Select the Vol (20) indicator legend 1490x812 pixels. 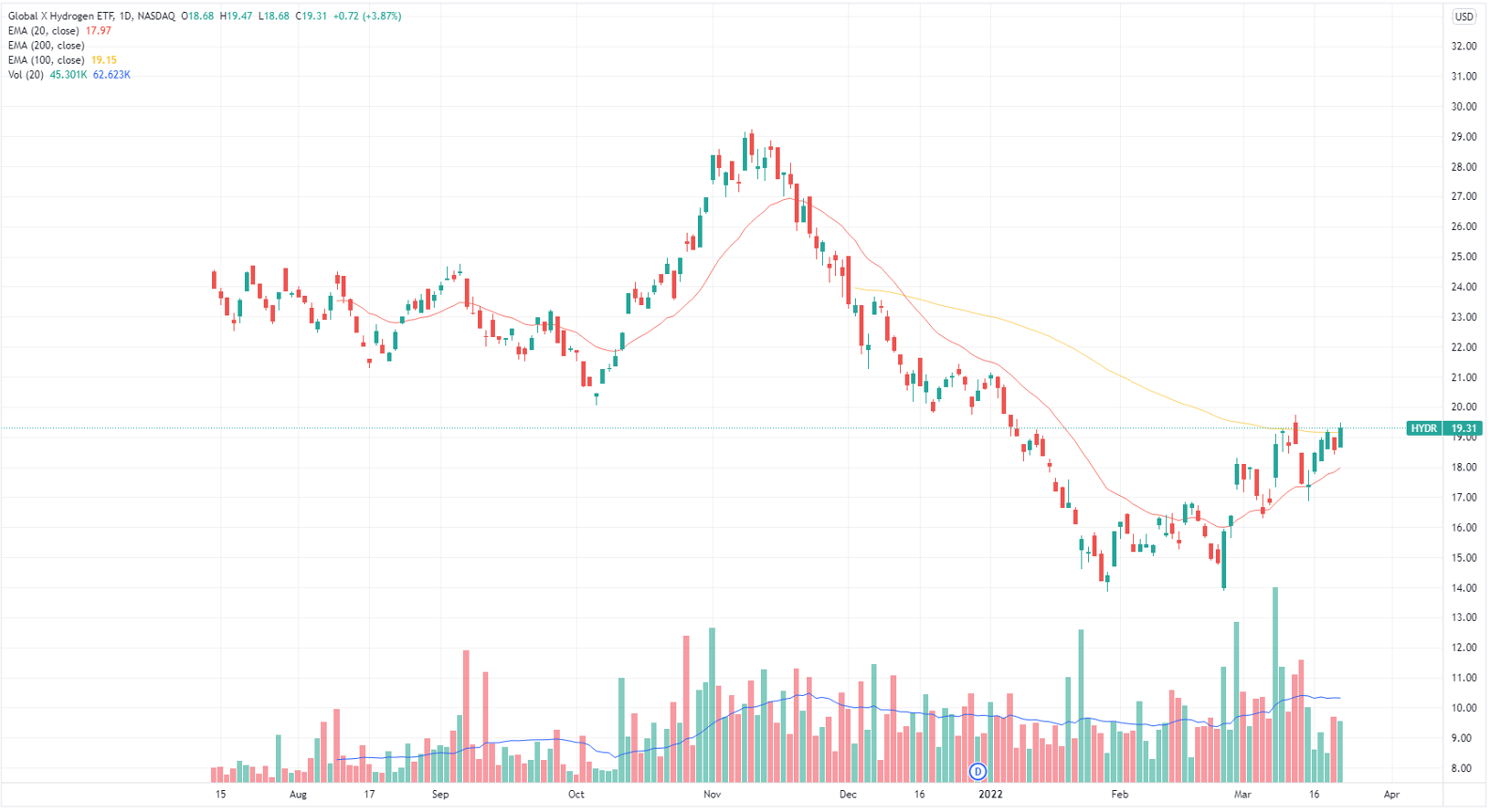click(x=26, y=75)
